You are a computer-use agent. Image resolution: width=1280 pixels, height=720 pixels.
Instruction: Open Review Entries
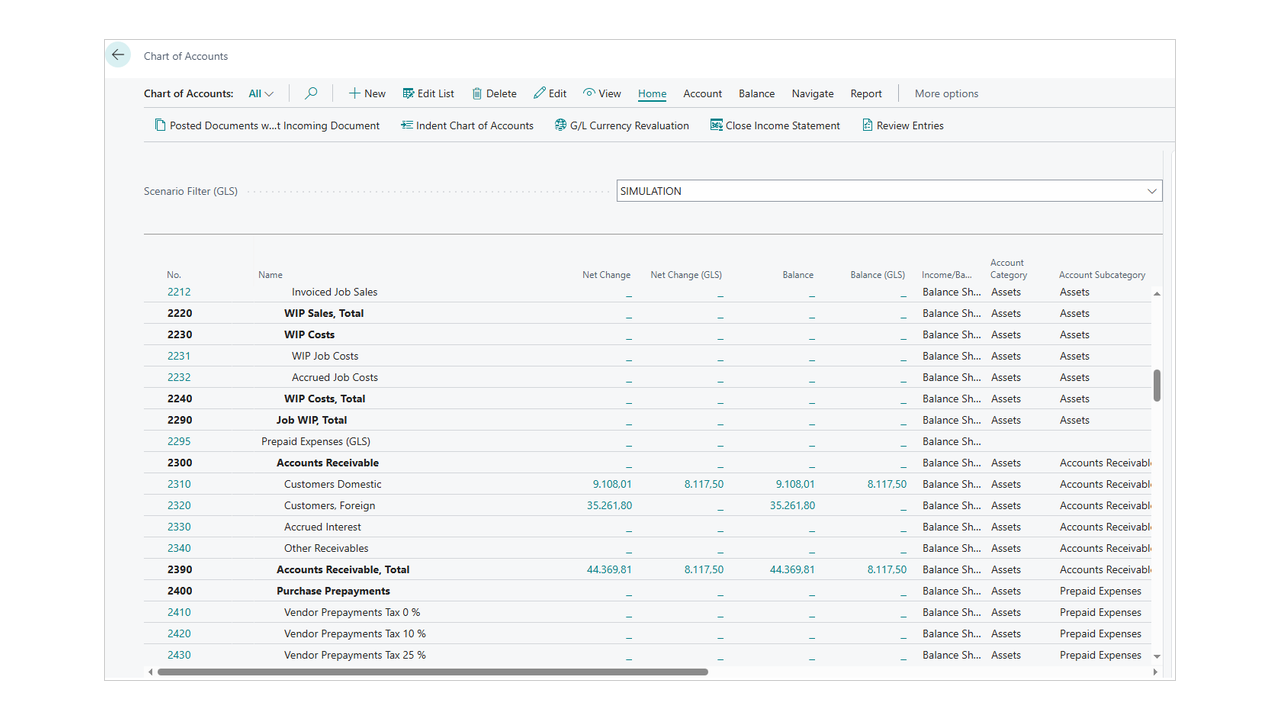click(x=903, y=125)
